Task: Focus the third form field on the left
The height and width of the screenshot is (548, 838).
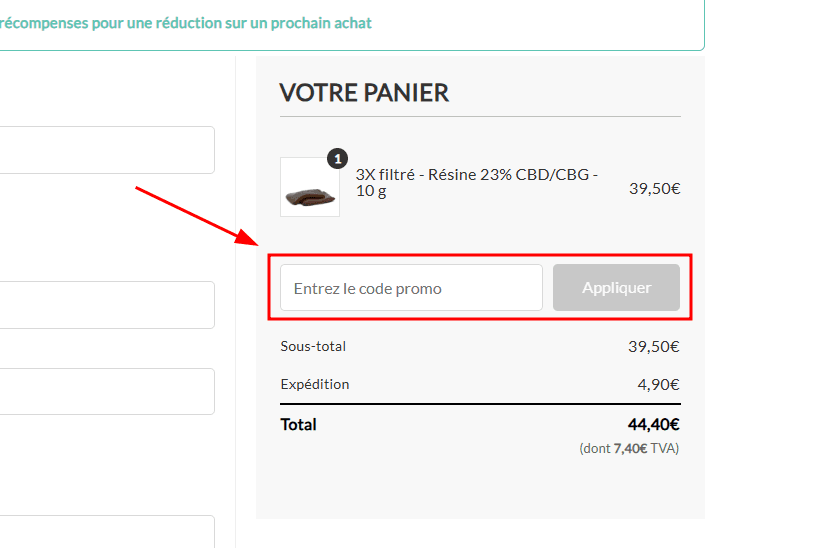Action: [x=106, y=391]
